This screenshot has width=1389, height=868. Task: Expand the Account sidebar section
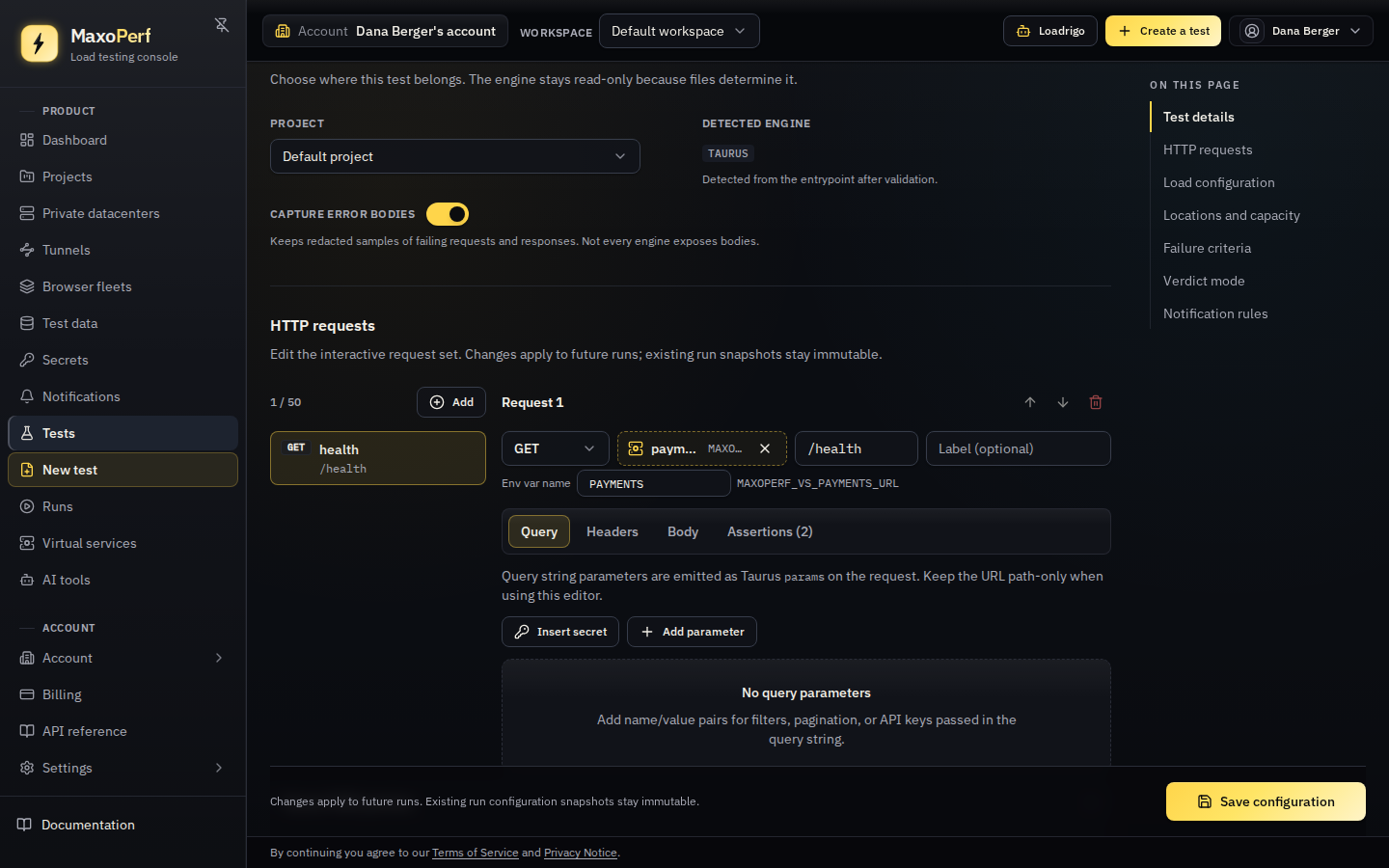[123, 658]
